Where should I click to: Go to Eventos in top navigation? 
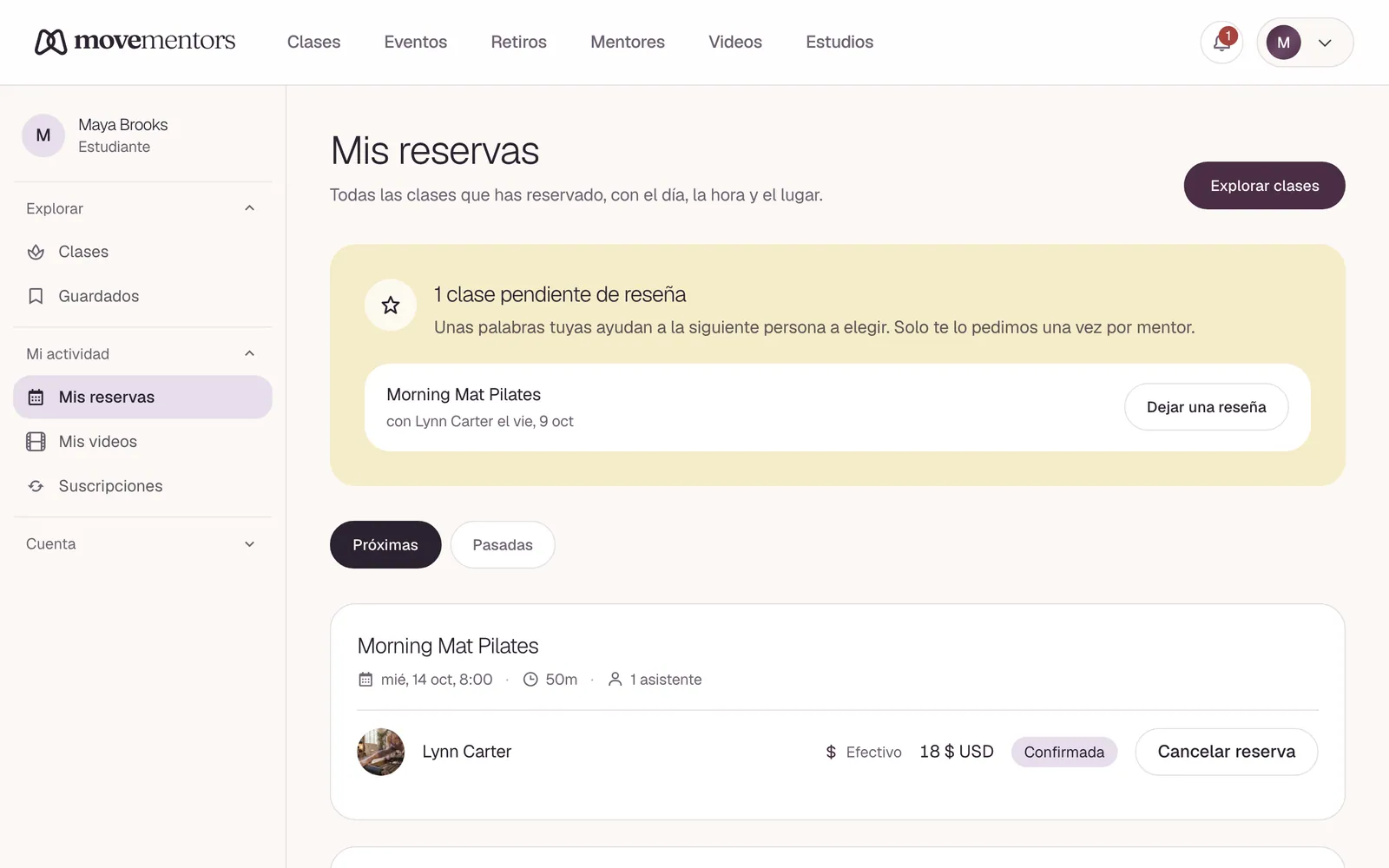click(x=416, y=42)
